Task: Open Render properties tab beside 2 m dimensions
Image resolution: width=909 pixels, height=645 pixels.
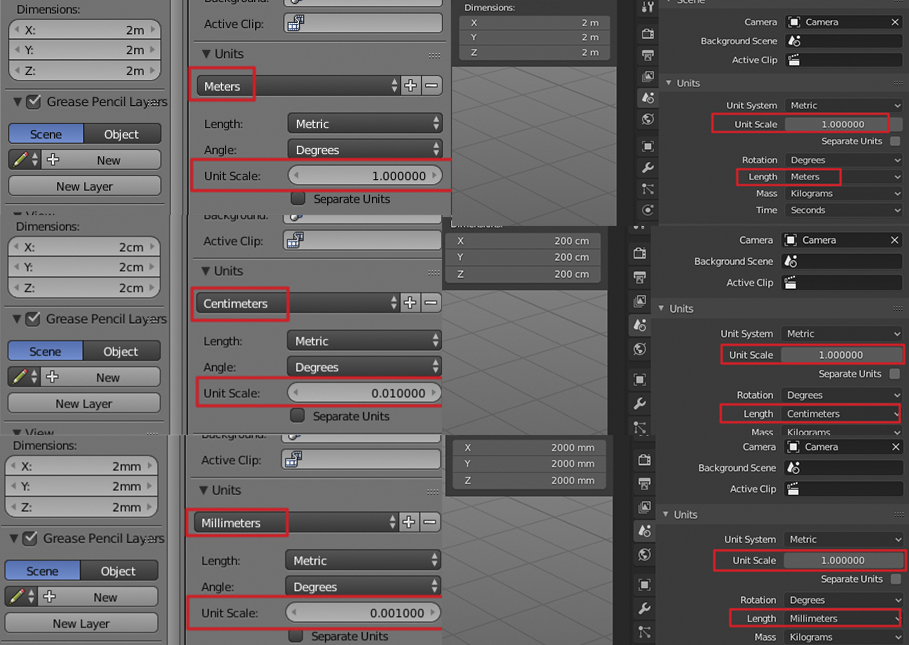Action: 648,34
